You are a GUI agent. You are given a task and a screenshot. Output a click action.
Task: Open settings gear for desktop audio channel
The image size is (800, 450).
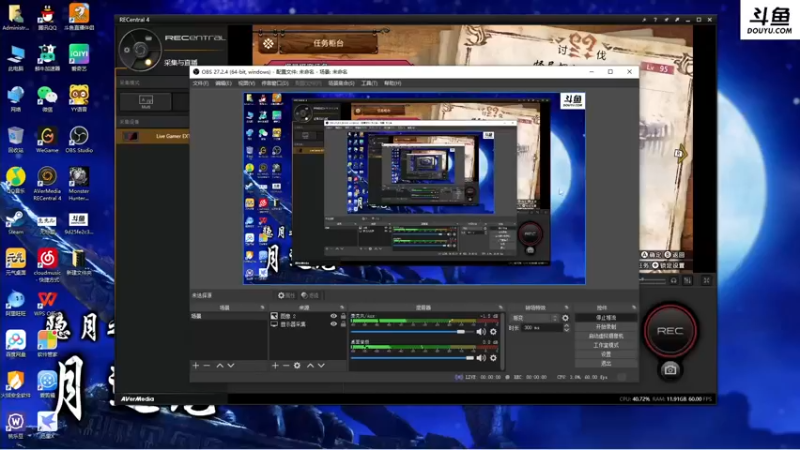[x=493, y=358]
